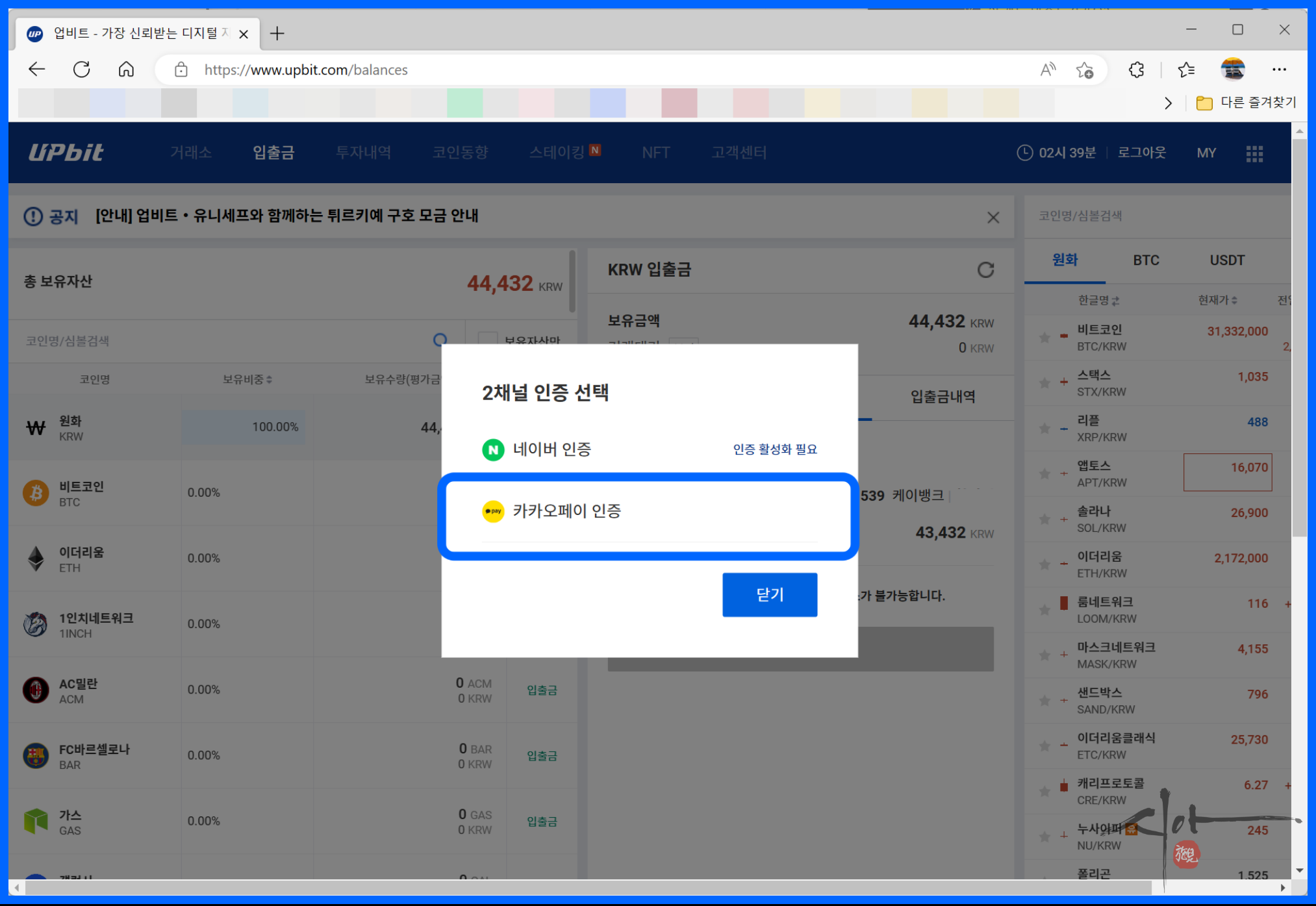Add this page to favorites star
Viewport: 1316px width, 906px height.
click(x=1084, y=69)
